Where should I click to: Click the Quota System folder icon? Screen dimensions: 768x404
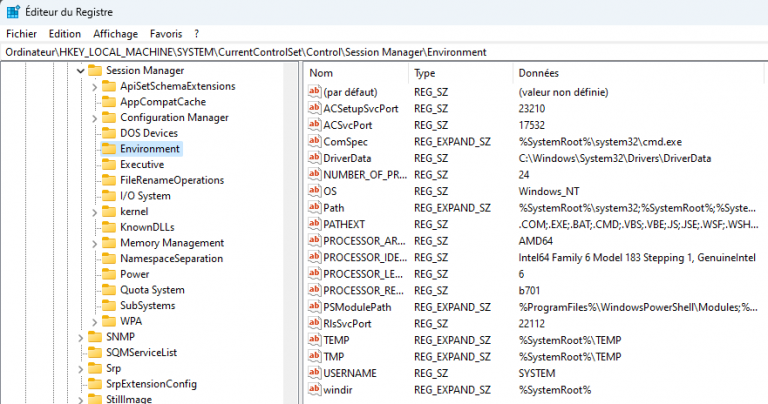[109, 290]
